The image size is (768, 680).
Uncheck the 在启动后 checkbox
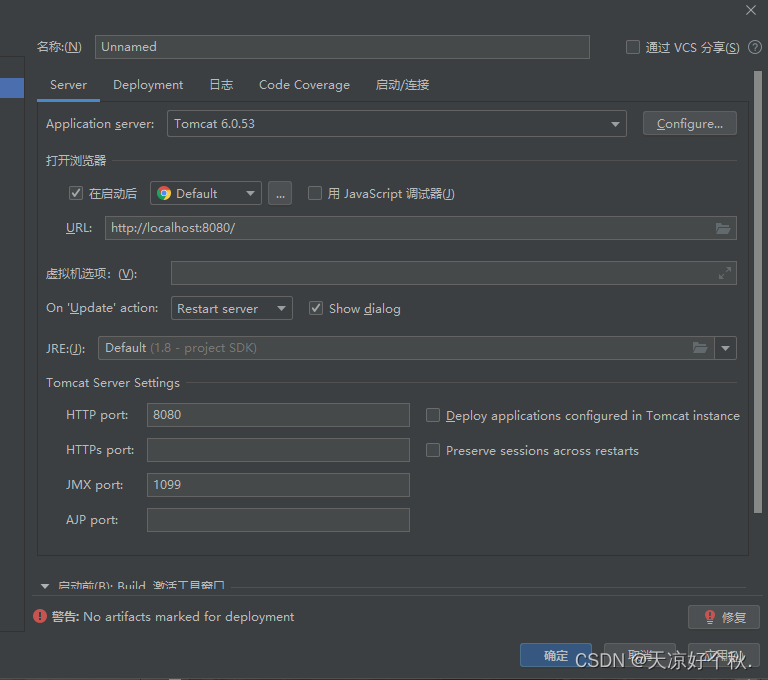76,193
